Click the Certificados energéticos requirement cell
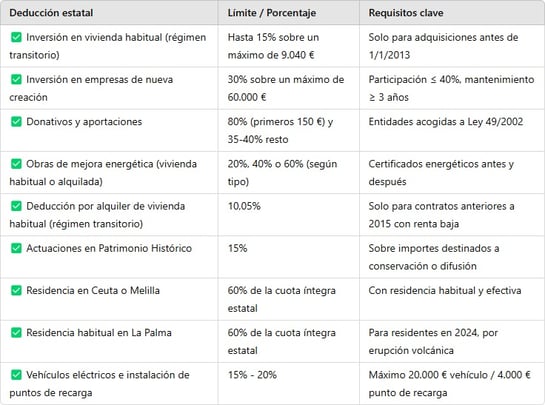Image resolution: width=545 pixels, height=405 pixels. [x=452, y=172]
